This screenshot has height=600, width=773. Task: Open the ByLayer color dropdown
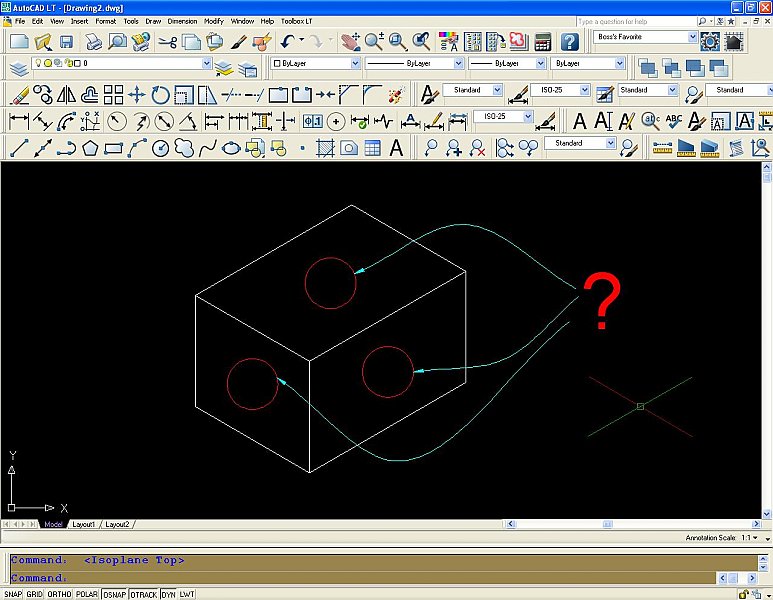(x=355, y=63)
